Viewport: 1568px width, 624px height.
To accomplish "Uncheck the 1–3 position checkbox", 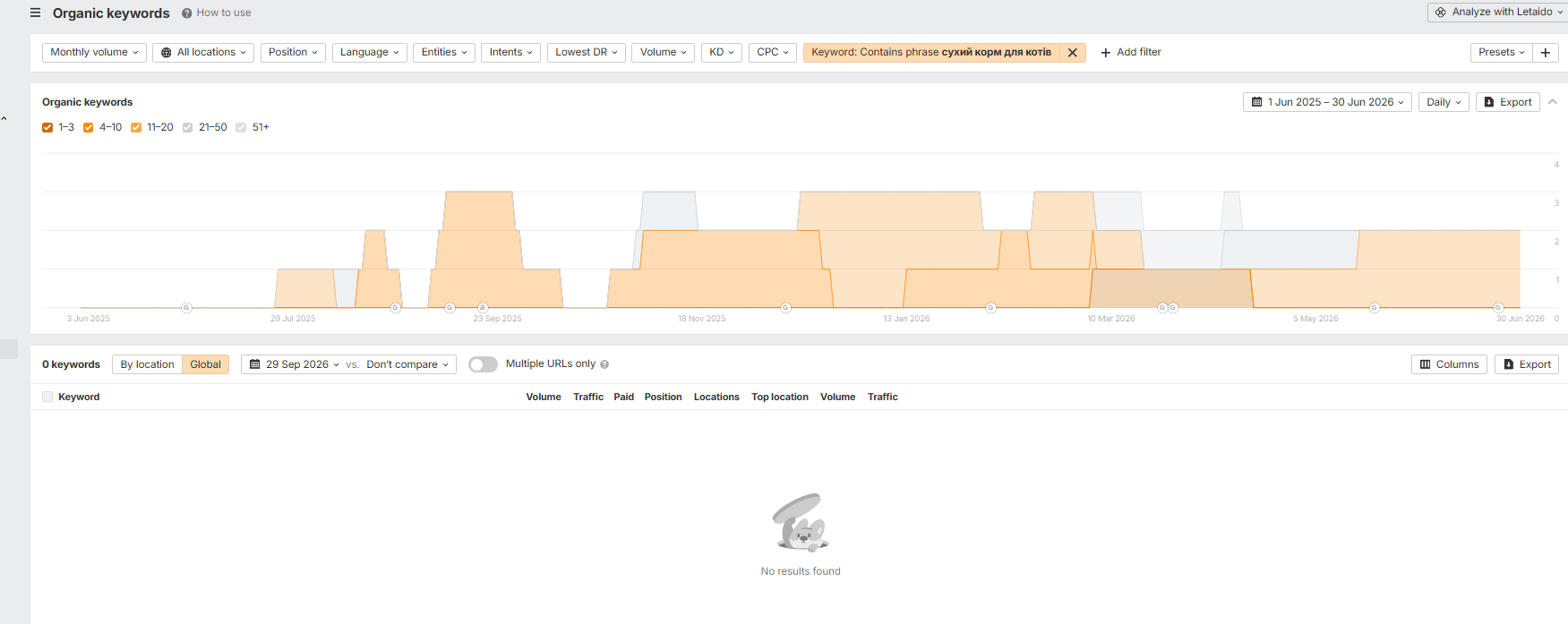I will point(47,127).
